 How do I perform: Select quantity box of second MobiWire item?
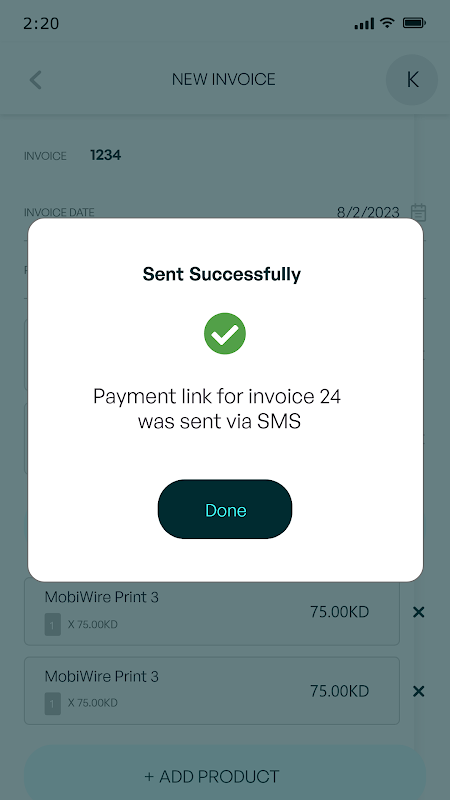[x=53, y=704]
